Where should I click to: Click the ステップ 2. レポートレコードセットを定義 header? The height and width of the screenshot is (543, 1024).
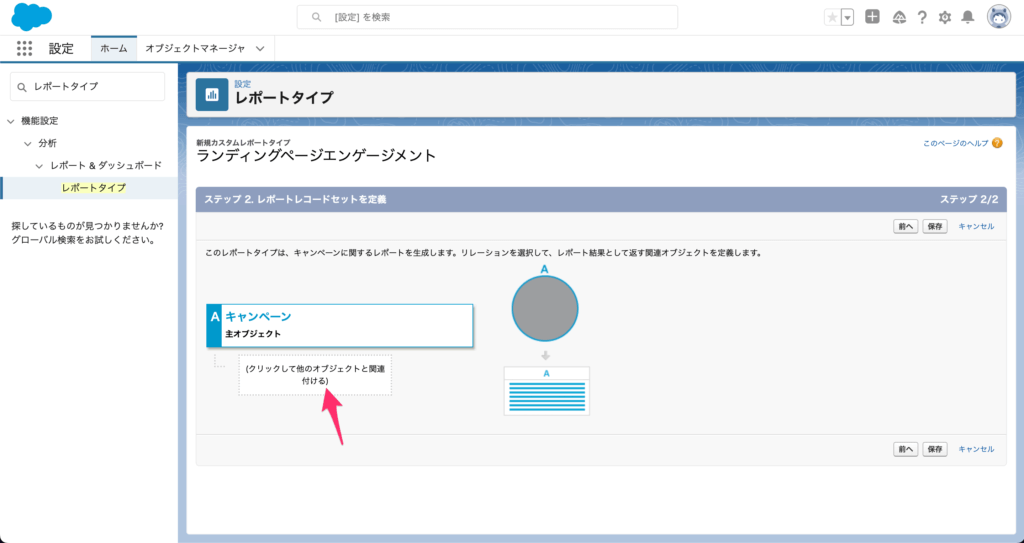[295, 199]
